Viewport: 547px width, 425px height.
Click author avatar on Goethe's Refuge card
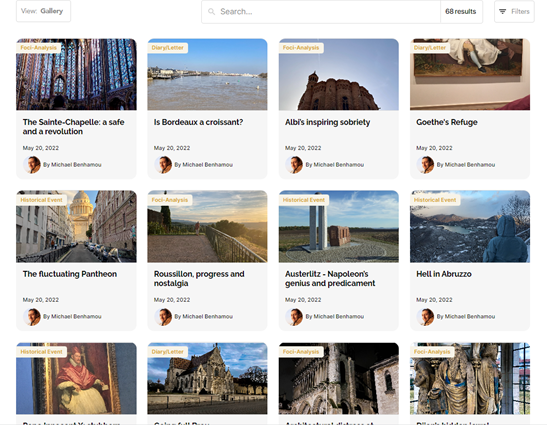pos(425,165)
